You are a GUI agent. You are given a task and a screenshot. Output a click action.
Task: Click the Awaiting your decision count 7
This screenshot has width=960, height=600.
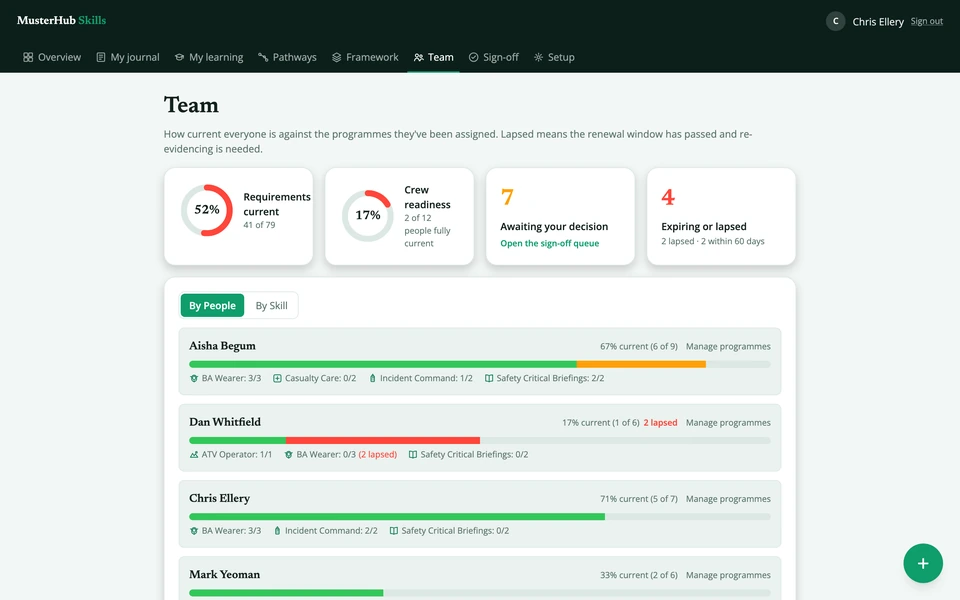tap(507, 197)
